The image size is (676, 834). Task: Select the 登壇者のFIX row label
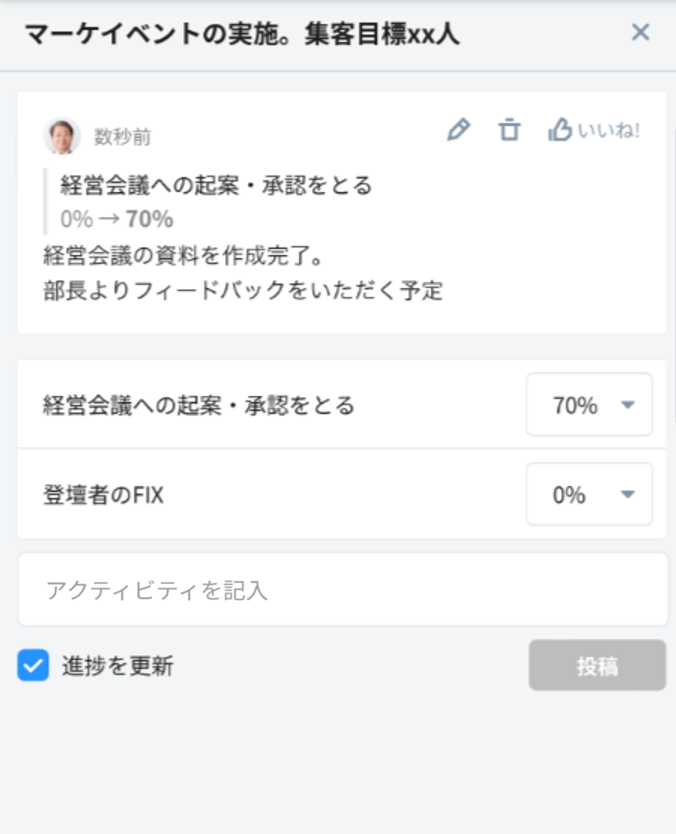pyautogui.click(x=103, y=494)
